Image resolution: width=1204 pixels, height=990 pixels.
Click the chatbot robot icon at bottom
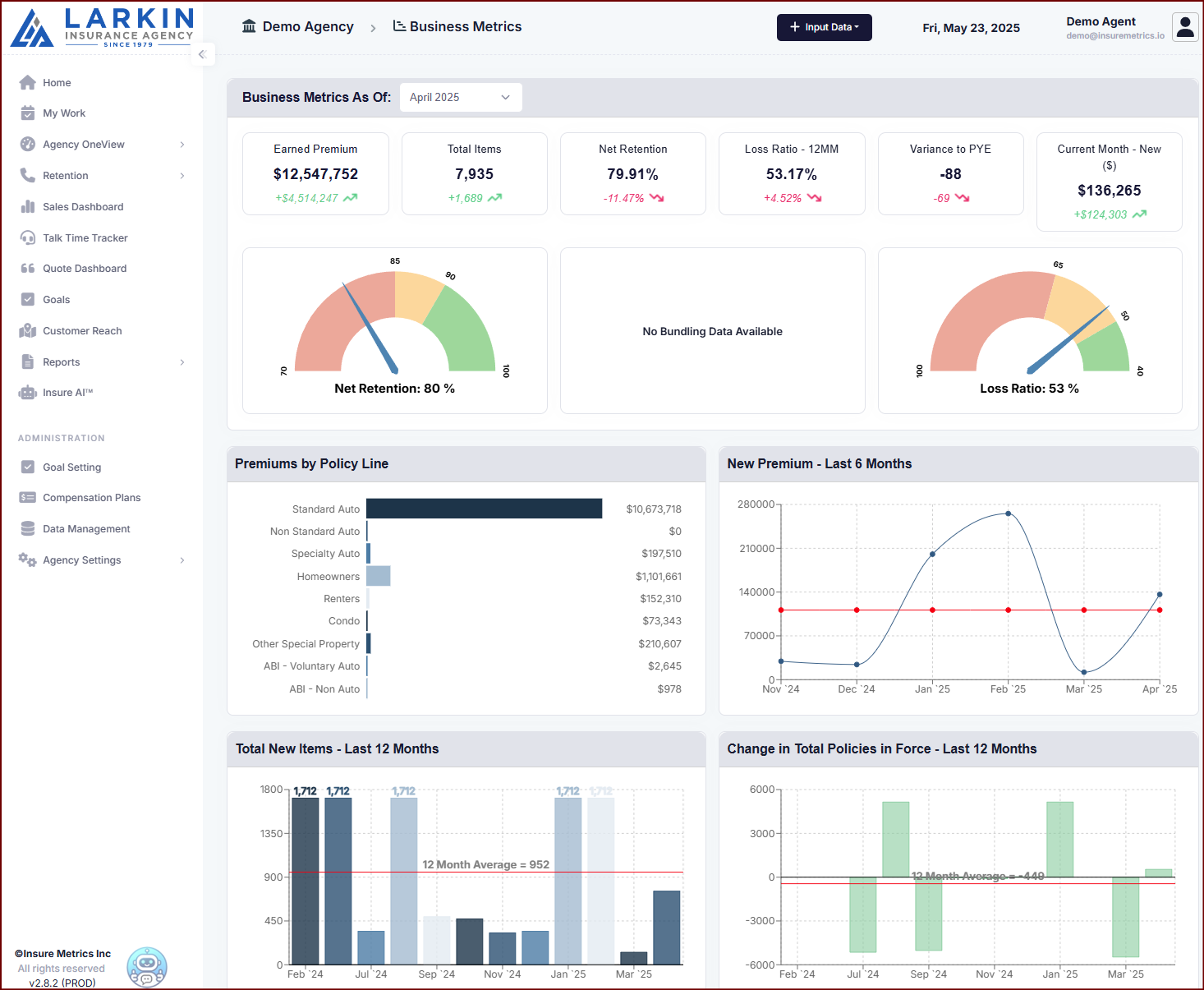147,966
